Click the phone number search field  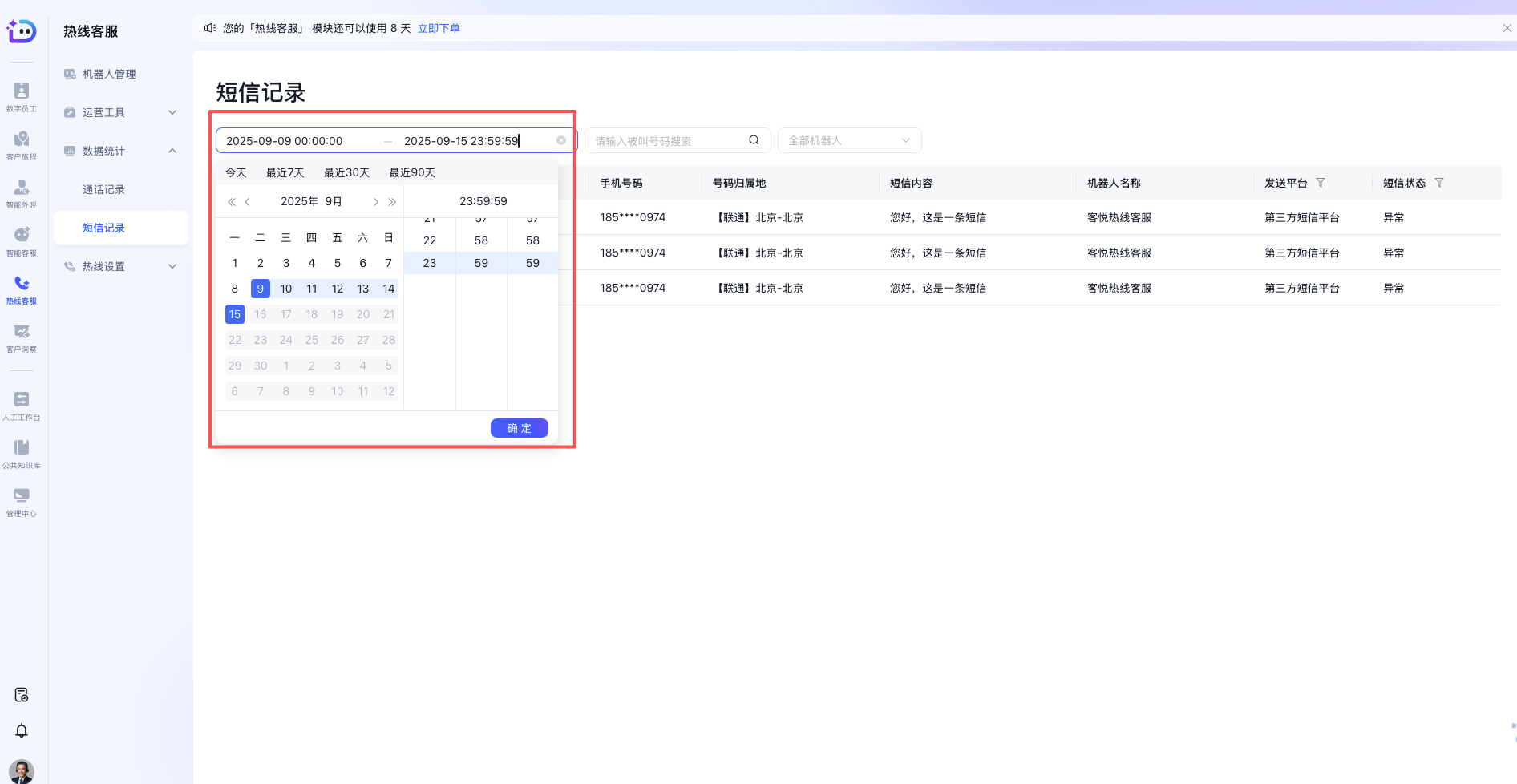pyautogui.click(x=670, y=141)
